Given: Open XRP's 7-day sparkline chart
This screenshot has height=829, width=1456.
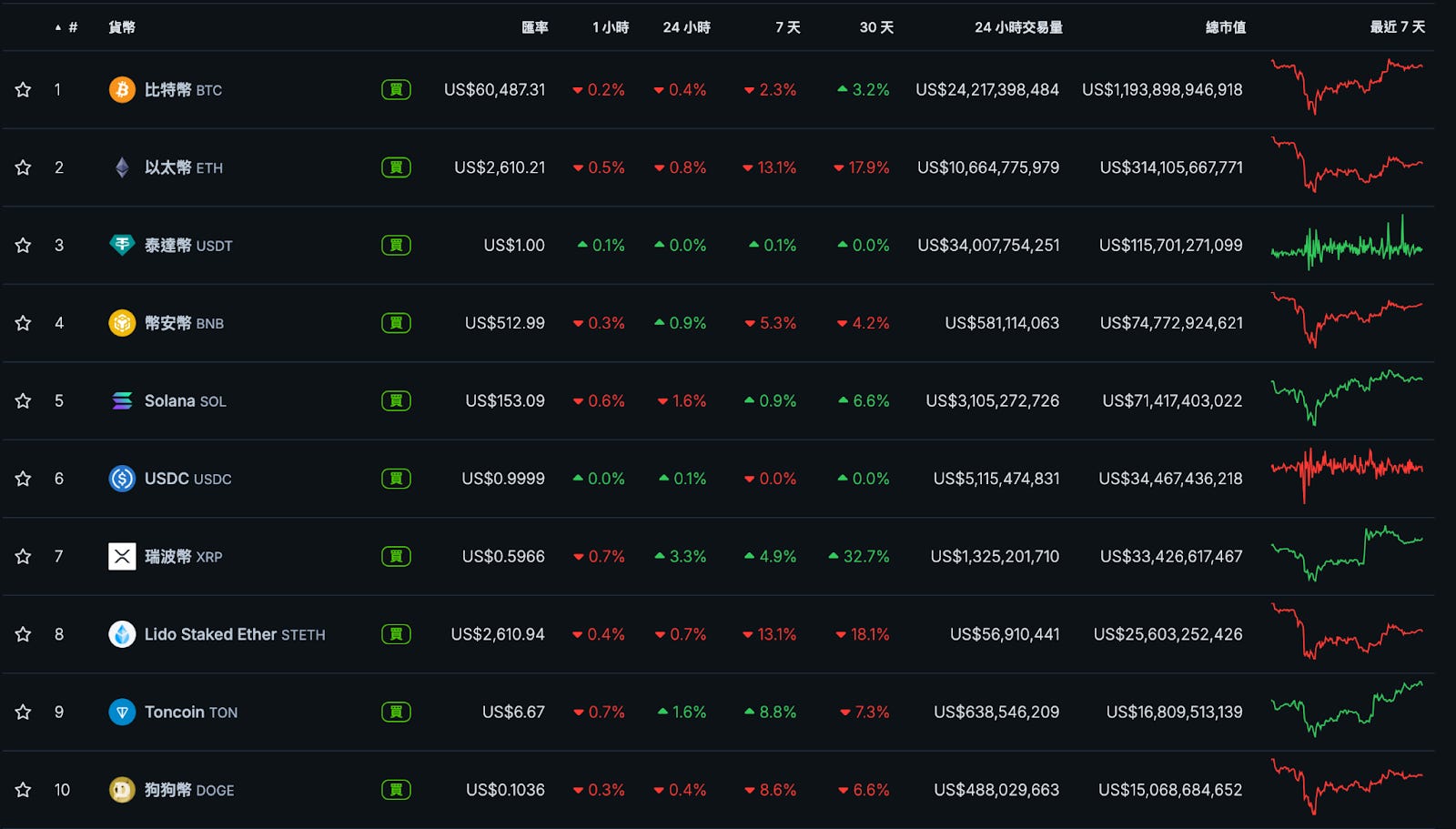Looking at the screenshot, I should (1347, 553).
